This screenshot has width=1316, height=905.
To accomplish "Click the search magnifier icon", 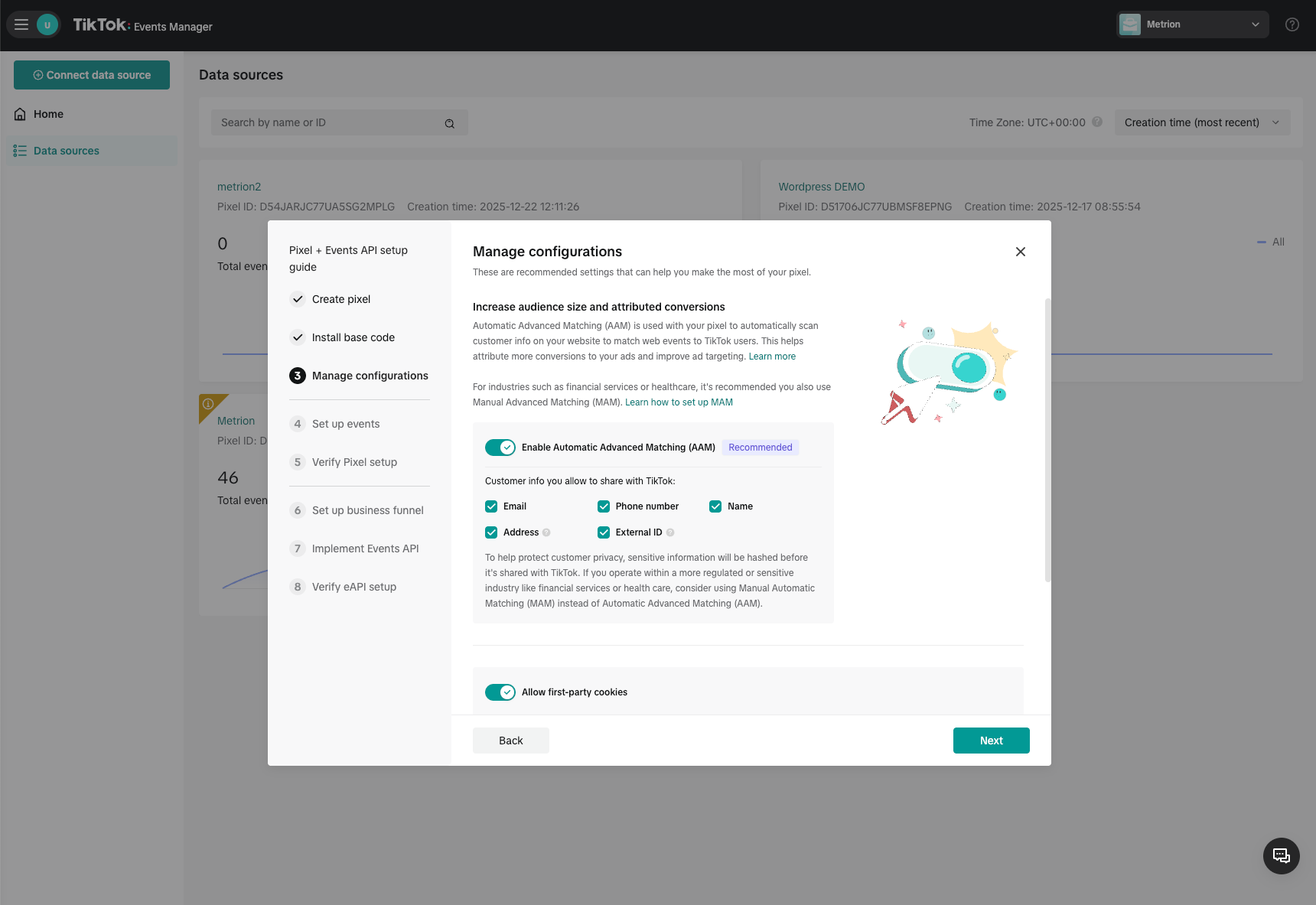I will (x=450, y=123).
